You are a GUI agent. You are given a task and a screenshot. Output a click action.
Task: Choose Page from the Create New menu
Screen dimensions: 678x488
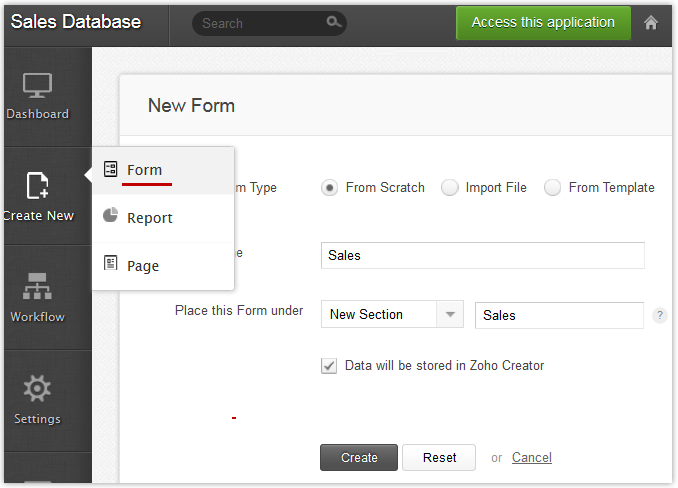pos(143,266)
